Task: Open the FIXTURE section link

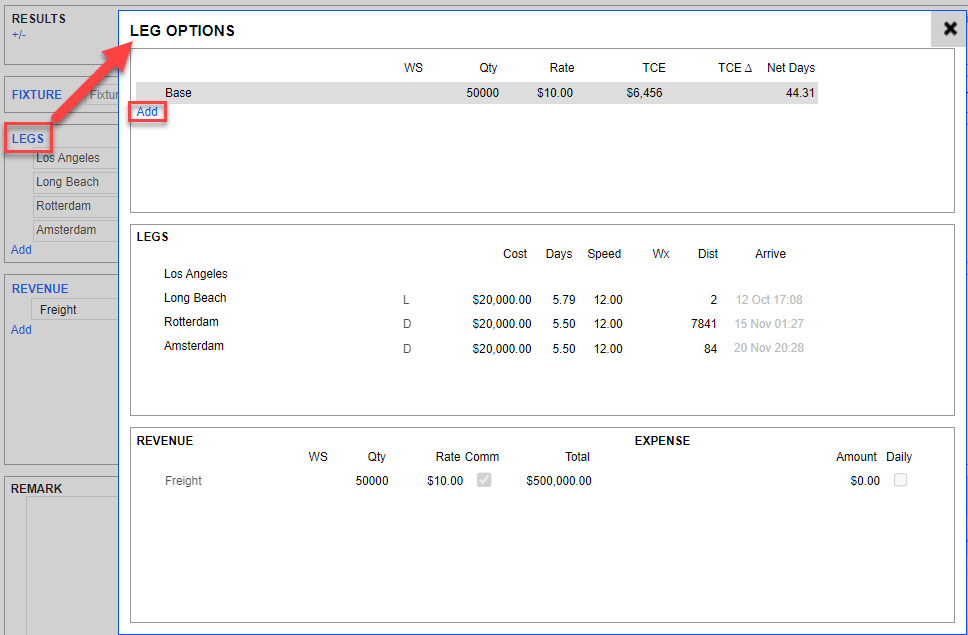Action: coord(37,95)
